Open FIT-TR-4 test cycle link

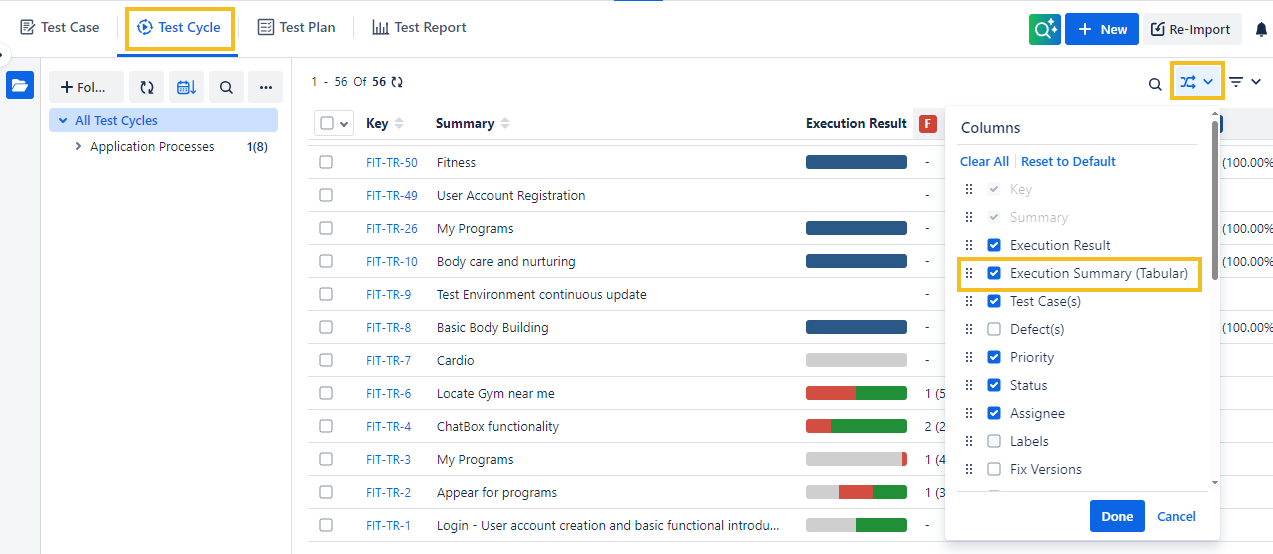point(389,426)
